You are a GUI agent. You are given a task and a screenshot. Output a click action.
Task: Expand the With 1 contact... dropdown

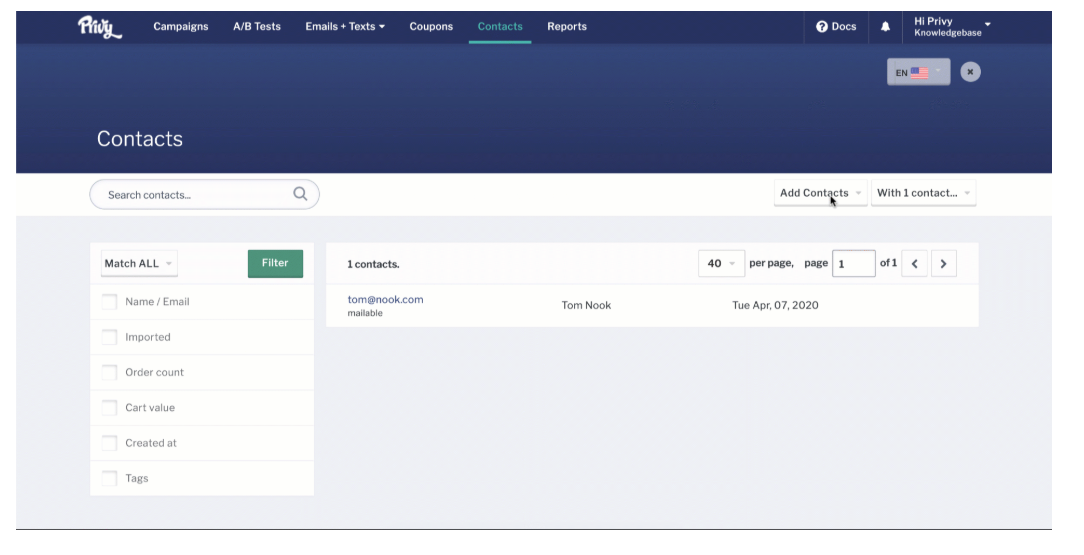click(x=924, y=193)
